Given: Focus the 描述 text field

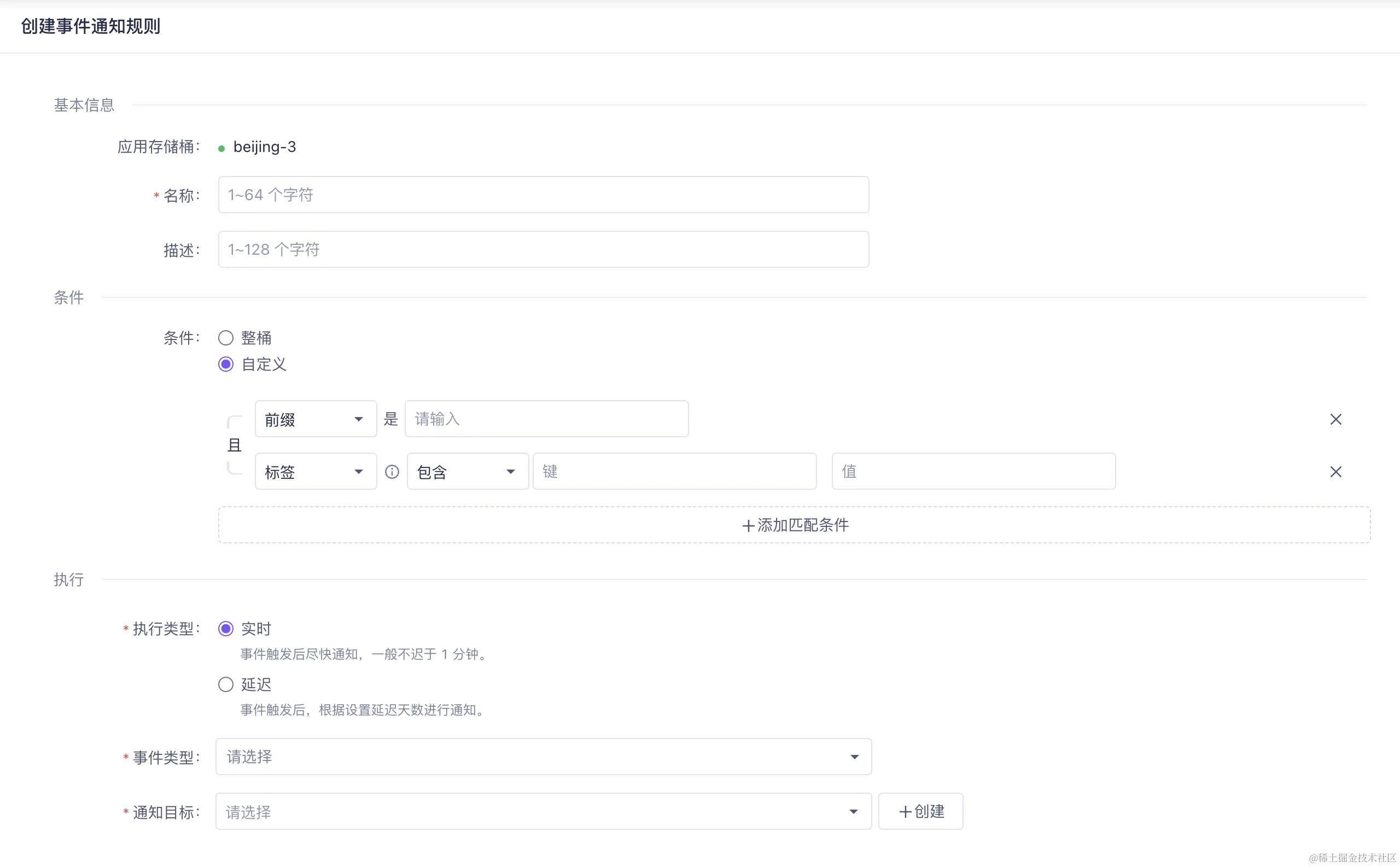Looking at the screenshot, I should click(542, 249).
